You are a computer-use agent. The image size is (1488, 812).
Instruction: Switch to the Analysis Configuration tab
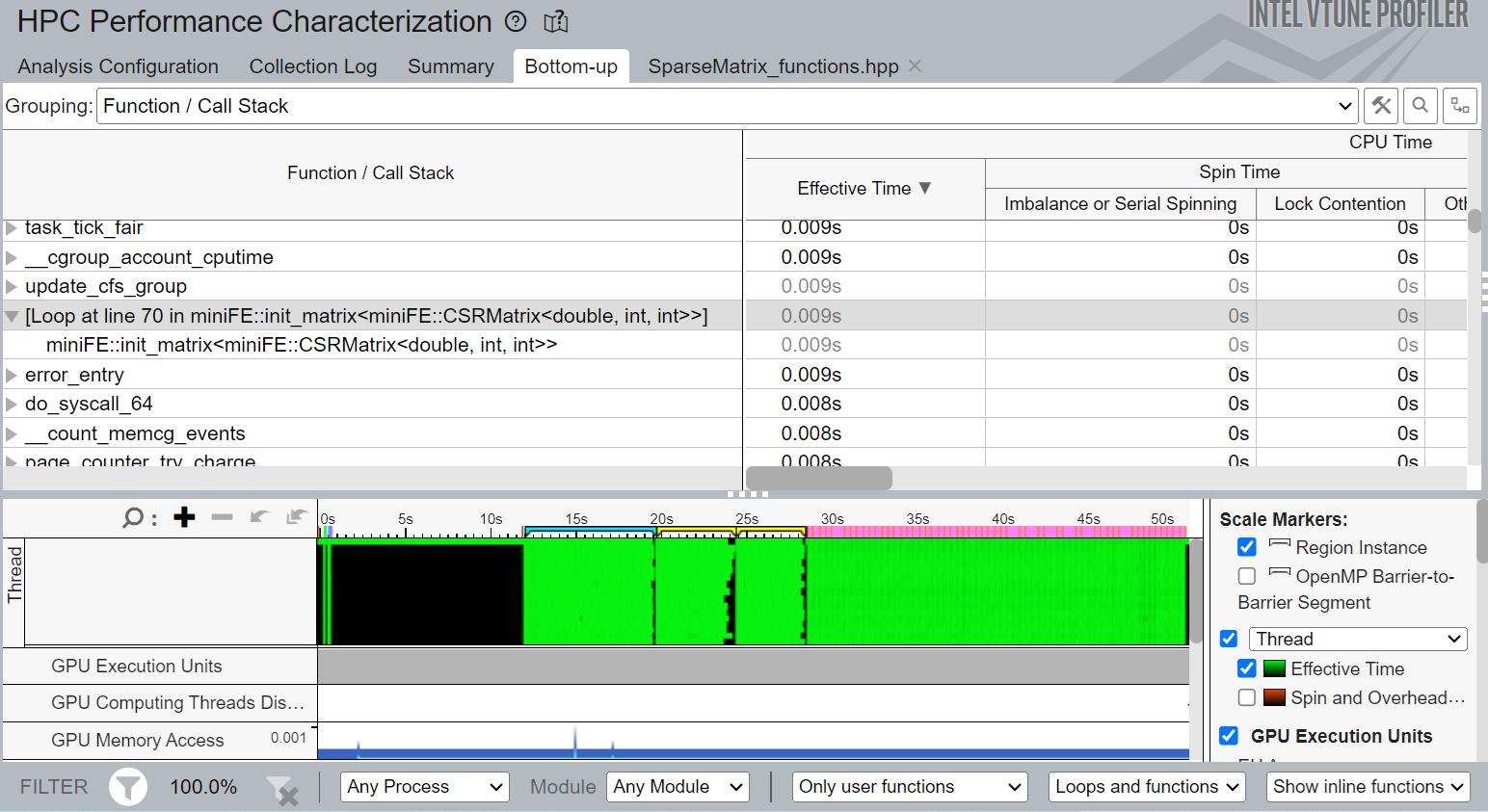click(118, 66)
